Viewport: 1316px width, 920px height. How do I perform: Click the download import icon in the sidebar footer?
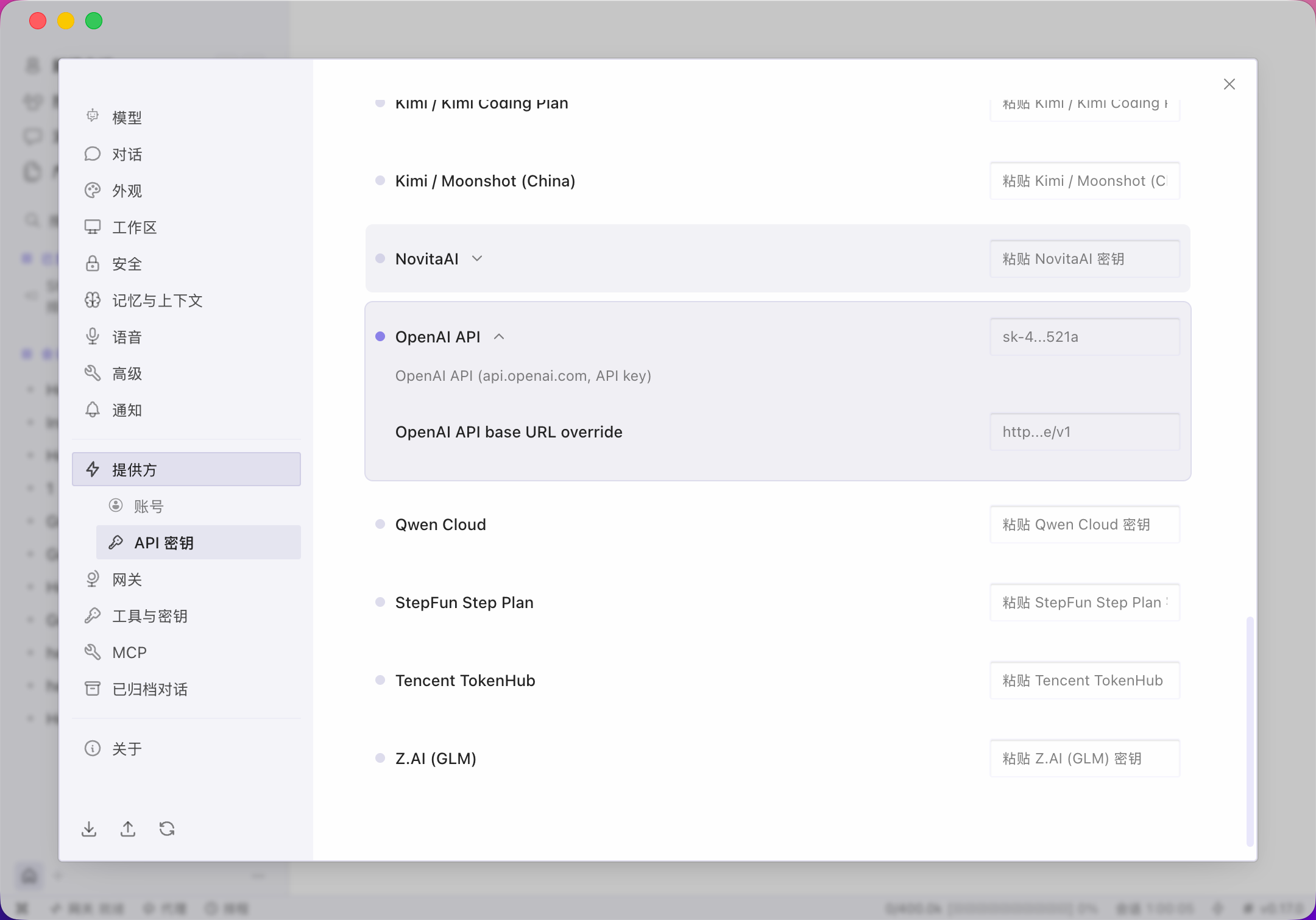(89, 829)
